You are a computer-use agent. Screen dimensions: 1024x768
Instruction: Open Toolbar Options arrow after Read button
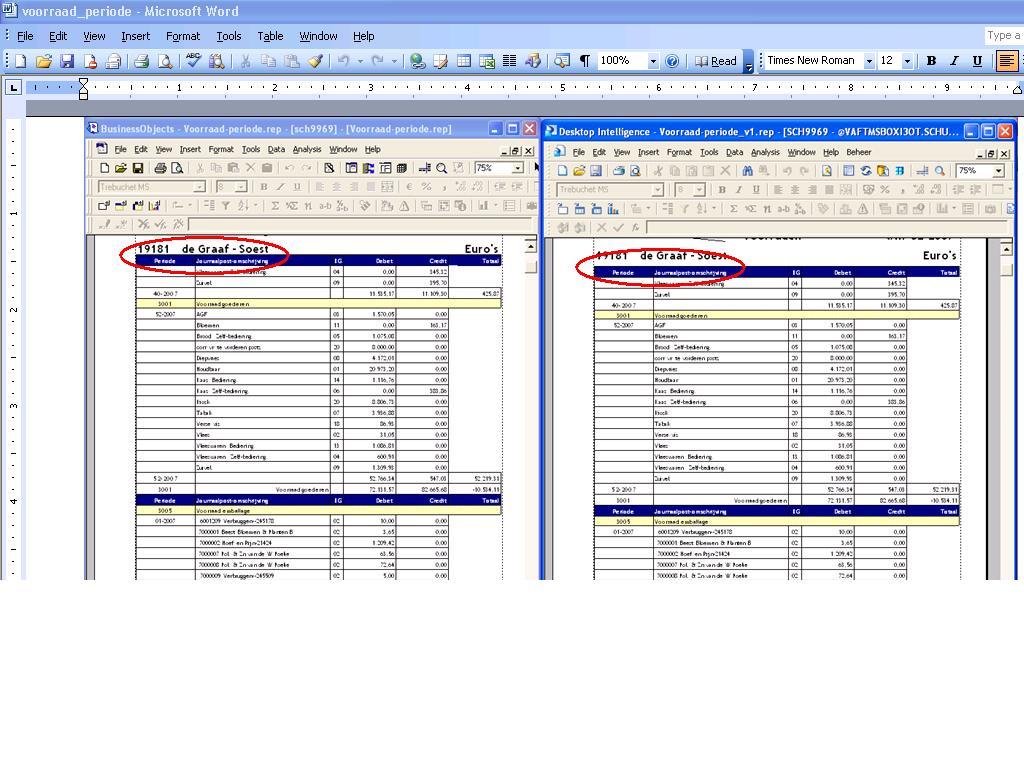[x=749, y=63]
